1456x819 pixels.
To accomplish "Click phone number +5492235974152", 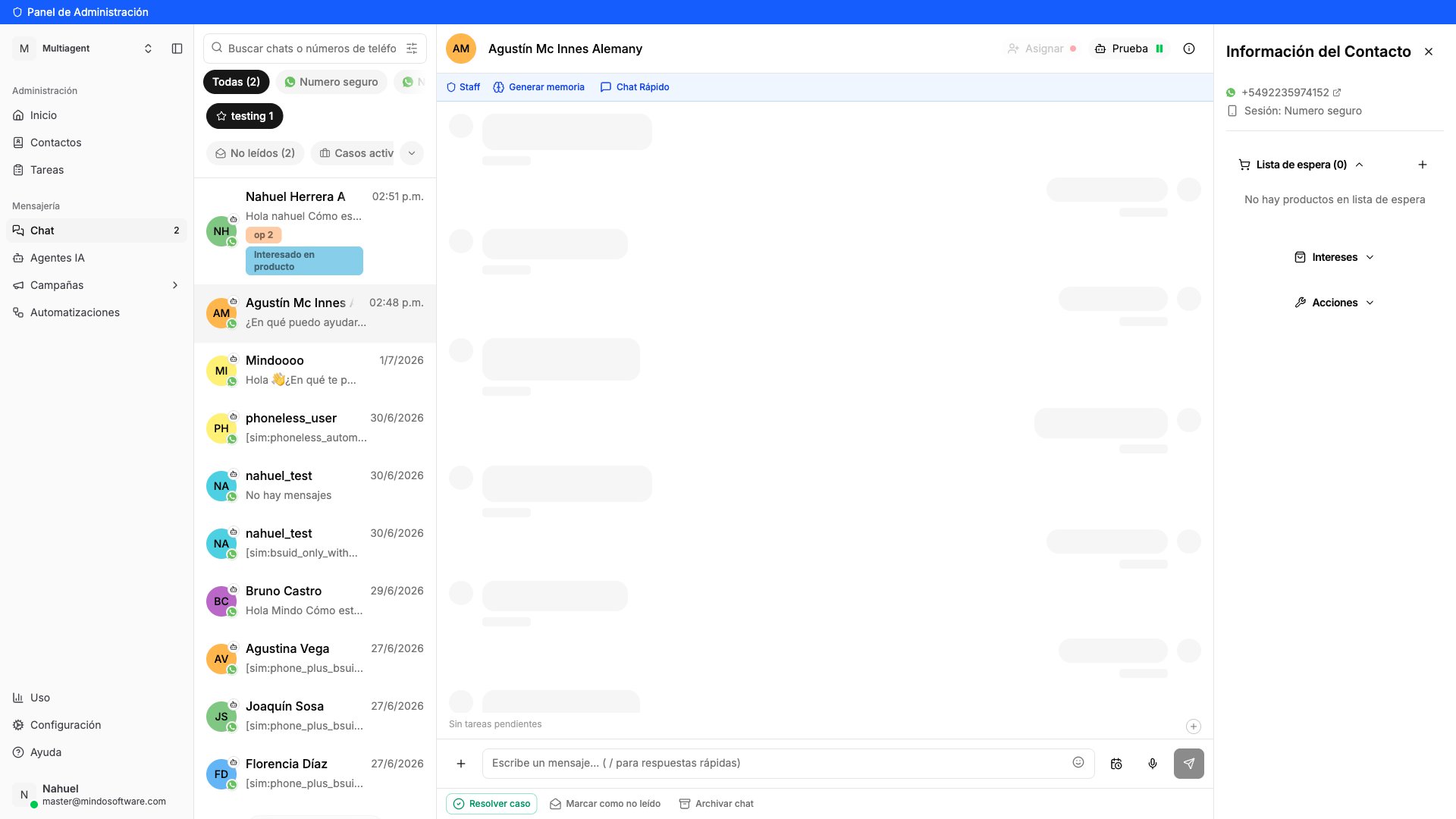I will [1285, 93].
